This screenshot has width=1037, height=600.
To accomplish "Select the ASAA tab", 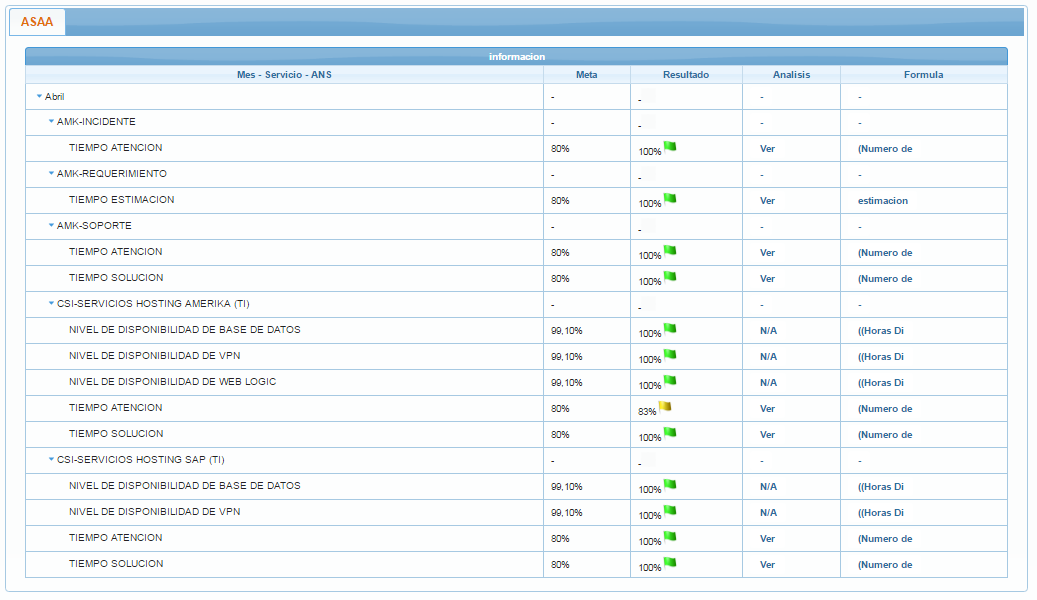I will (x=37, y=22).
